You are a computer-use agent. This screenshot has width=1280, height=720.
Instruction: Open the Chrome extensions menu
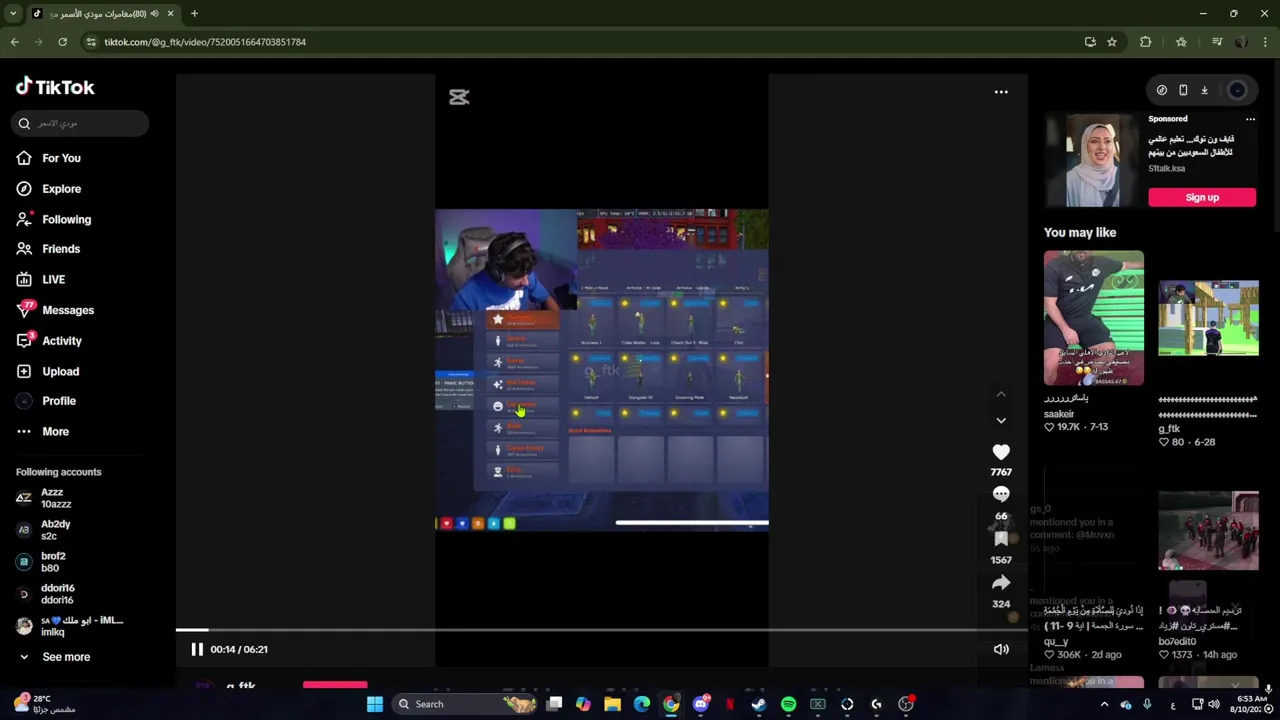(x=1145, y=42)
